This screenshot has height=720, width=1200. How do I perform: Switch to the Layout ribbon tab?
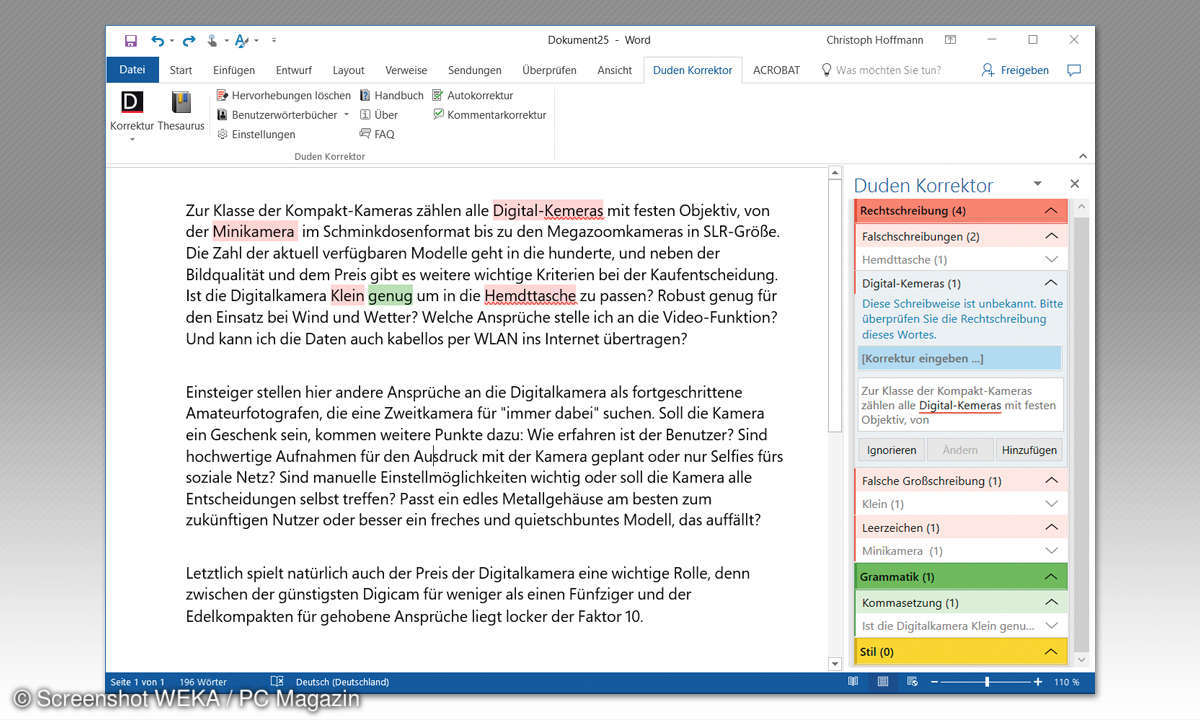pyautogui.click(x=348, y=70)
